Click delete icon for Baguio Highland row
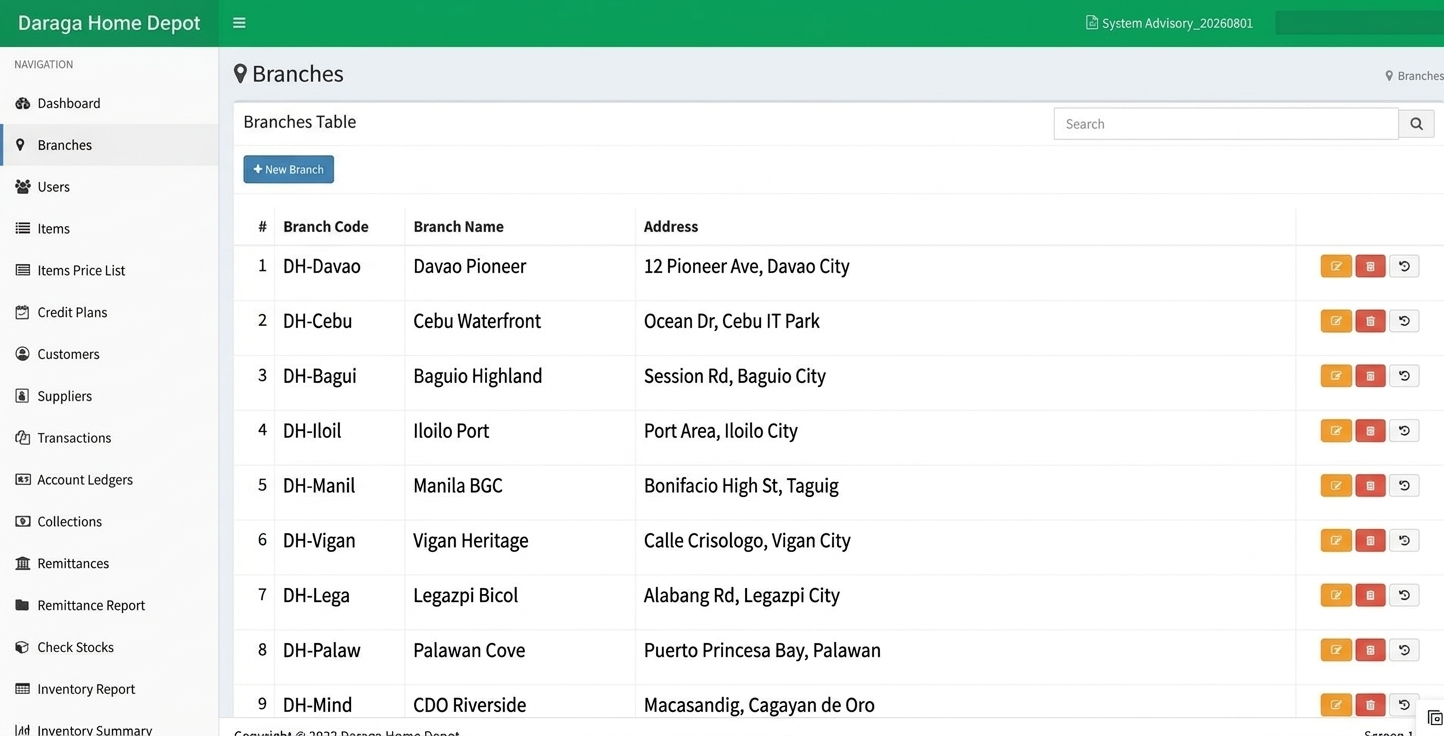 (1370, 376)
